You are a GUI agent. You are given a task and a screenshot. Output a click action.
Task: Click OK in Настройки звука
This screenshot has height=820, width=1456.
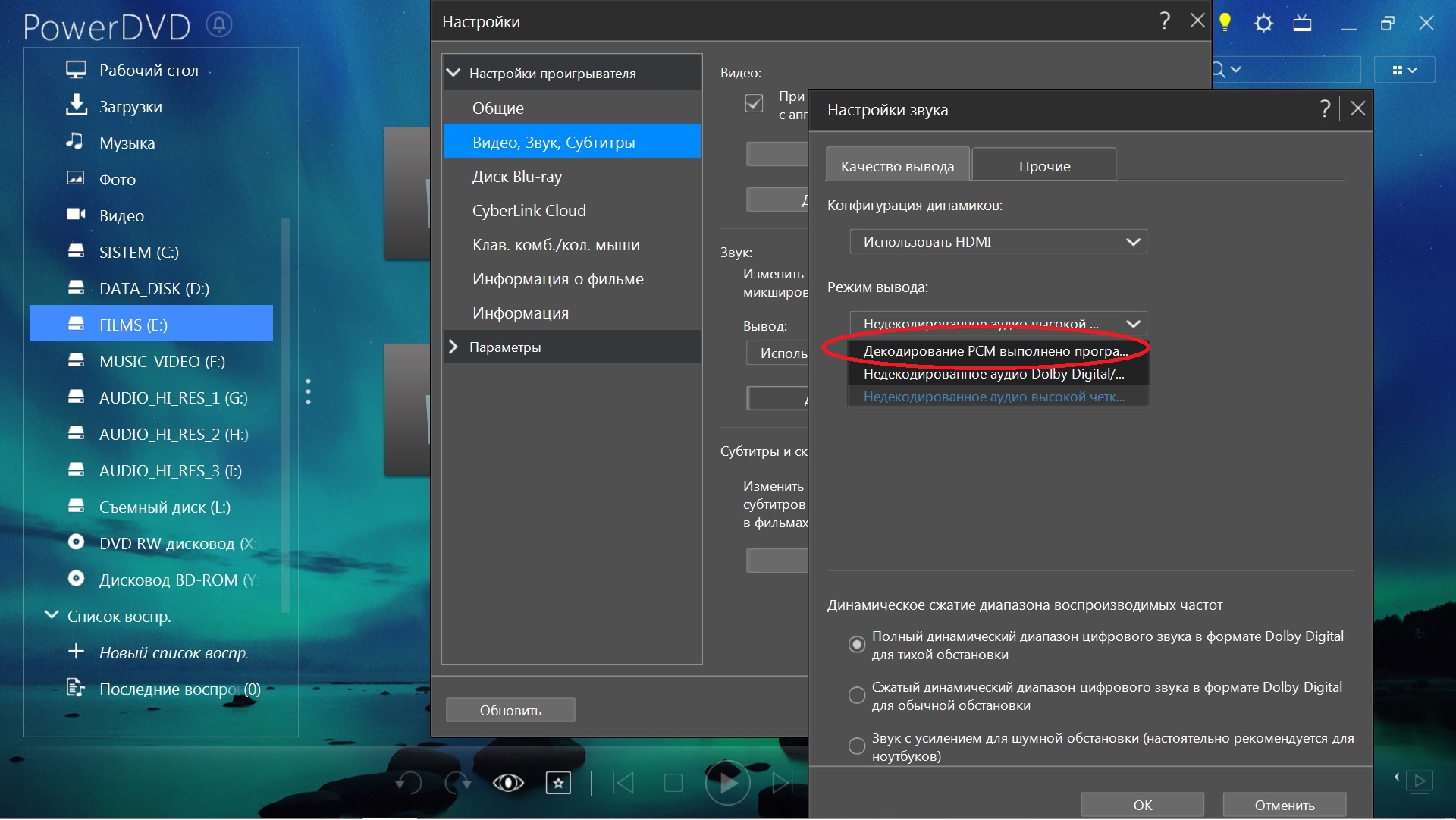coord(1142,805)
